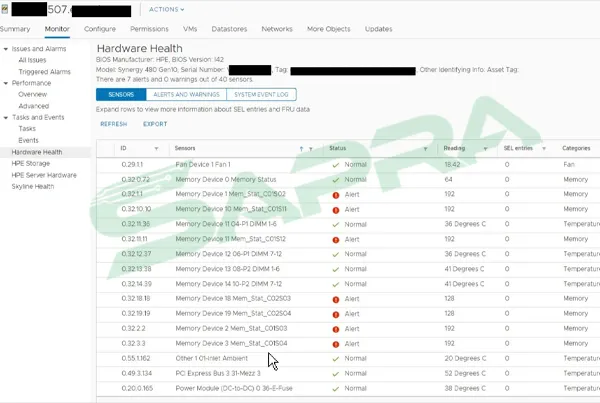Sort by the Categories column header
Screen dimensions: 600x403
click(576, 148)
